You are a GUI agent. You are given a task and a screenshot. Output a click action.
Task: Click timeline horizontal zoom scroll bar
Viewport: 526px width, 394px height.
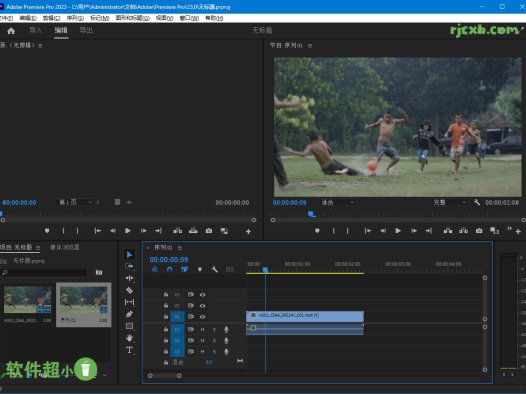click(x=165, y=376)
